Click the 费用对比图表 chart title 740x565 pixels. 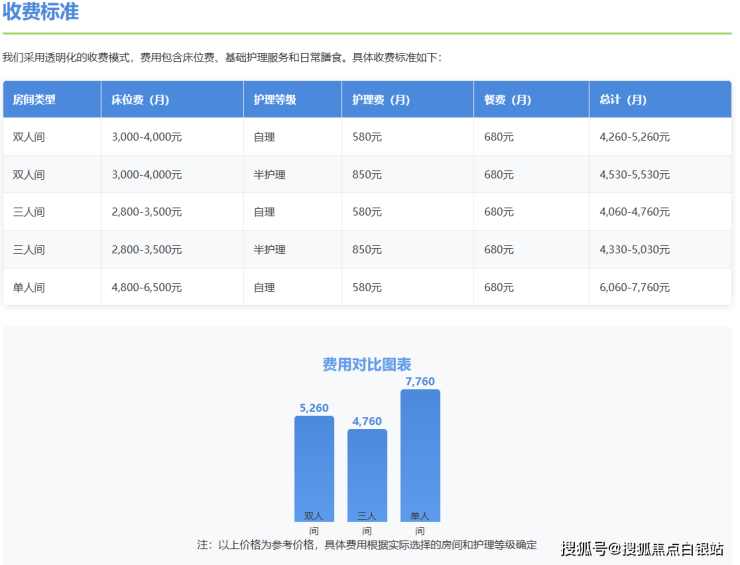[367, 365]
